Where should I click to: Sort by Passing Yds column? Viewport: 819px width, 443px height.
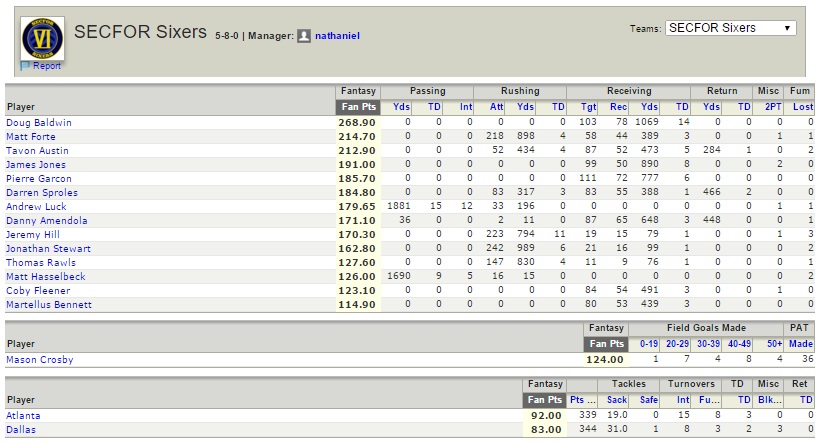tap(401, 107)
